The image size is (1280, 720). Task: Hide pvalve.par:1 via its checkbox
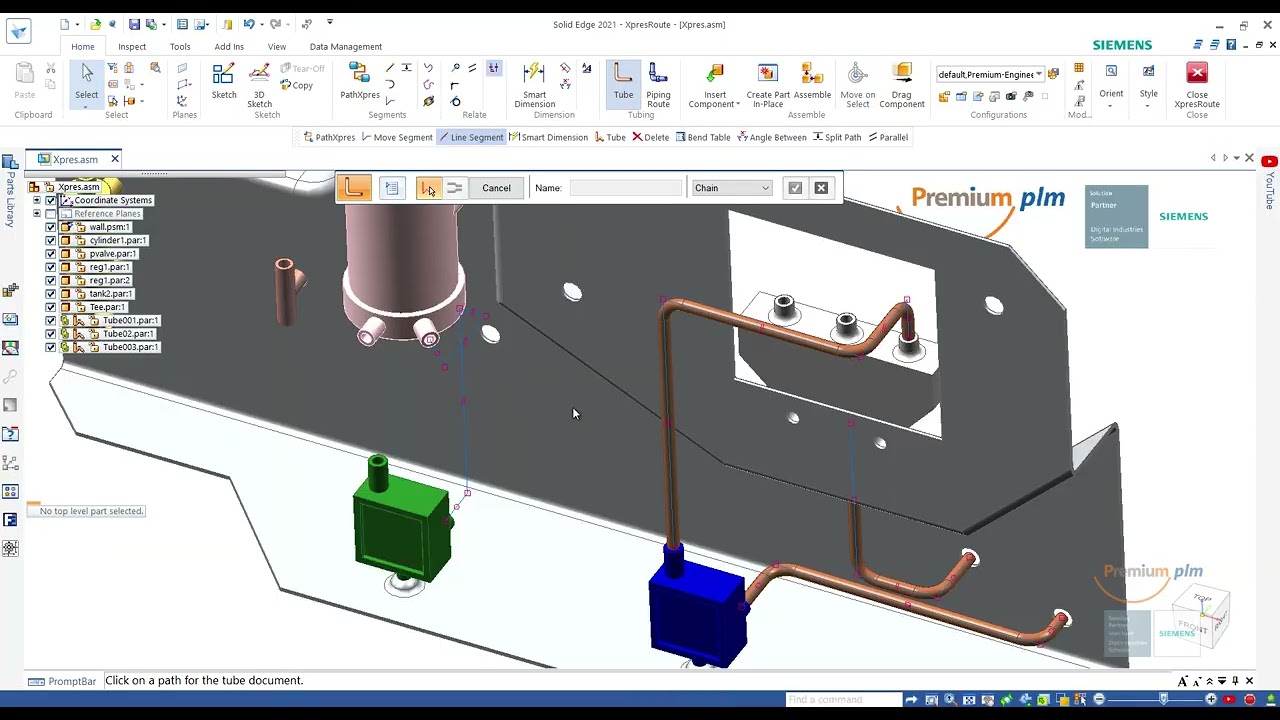tap(51, 254)
